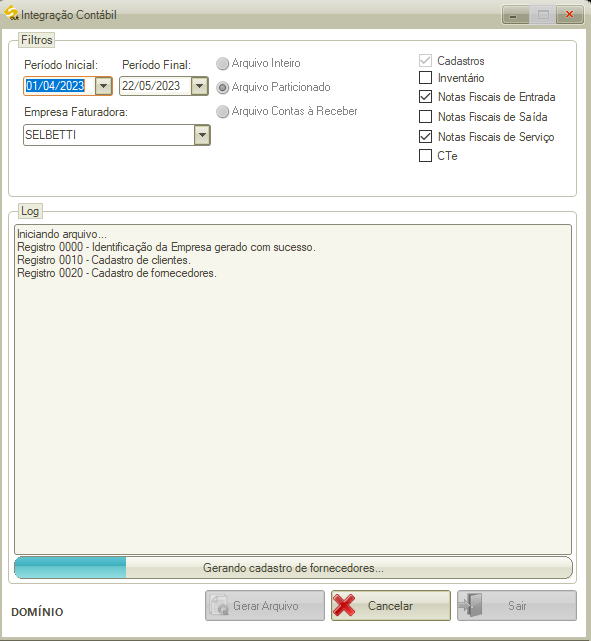Expand the Empresa Faturadora combo box

coord(202,135)
